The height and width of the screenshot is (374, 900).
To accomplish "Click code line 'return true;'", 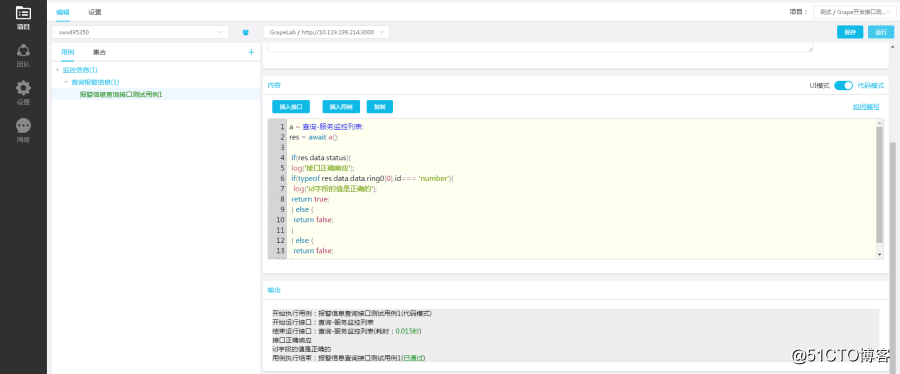I will click(310, 199).
